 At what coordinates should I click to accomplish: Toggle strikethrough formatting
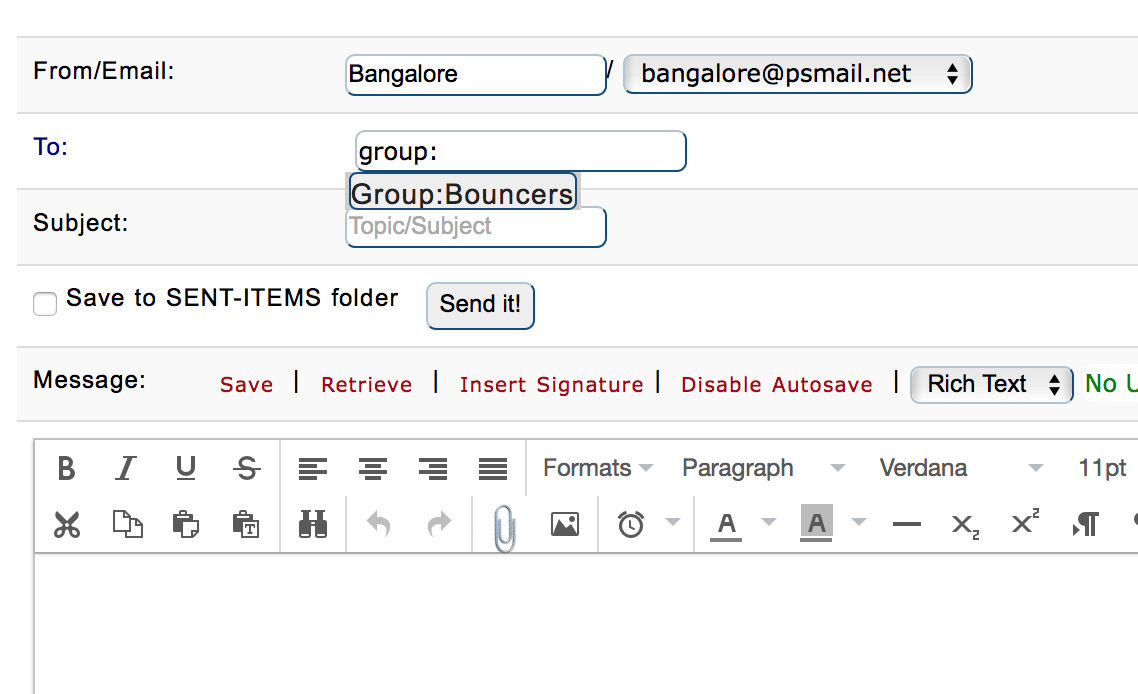246,468
